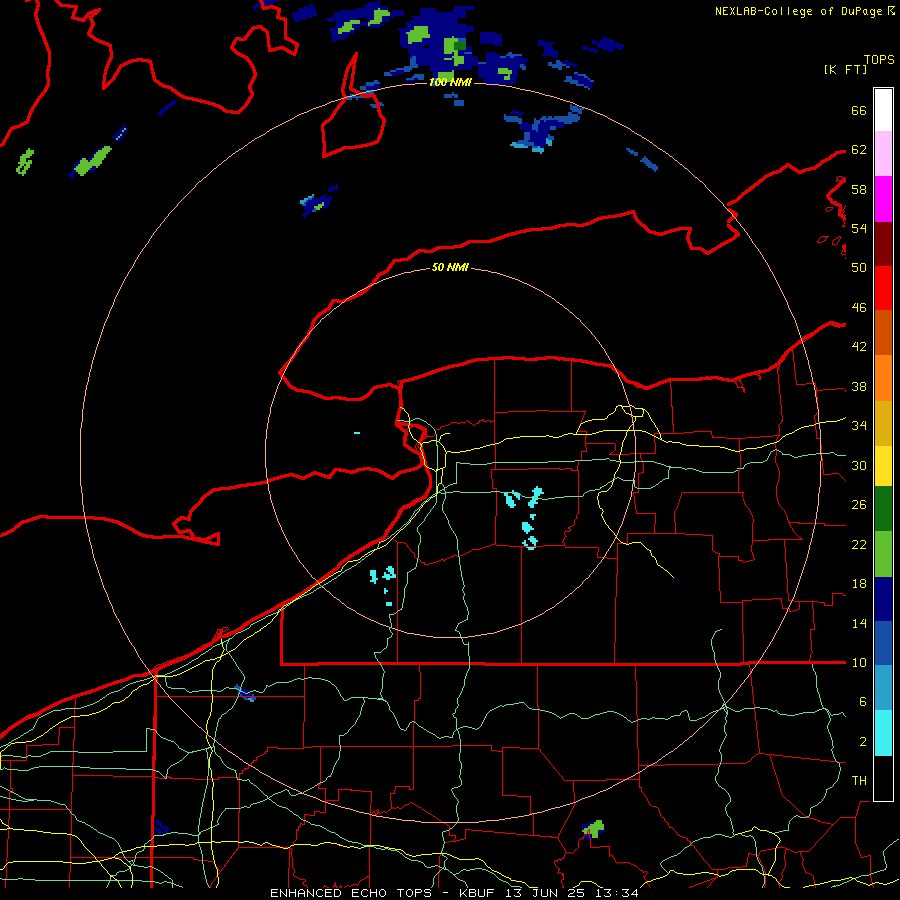
Task: Click the legend value 14
Action: pyautogui.click(x=859, y=623)
